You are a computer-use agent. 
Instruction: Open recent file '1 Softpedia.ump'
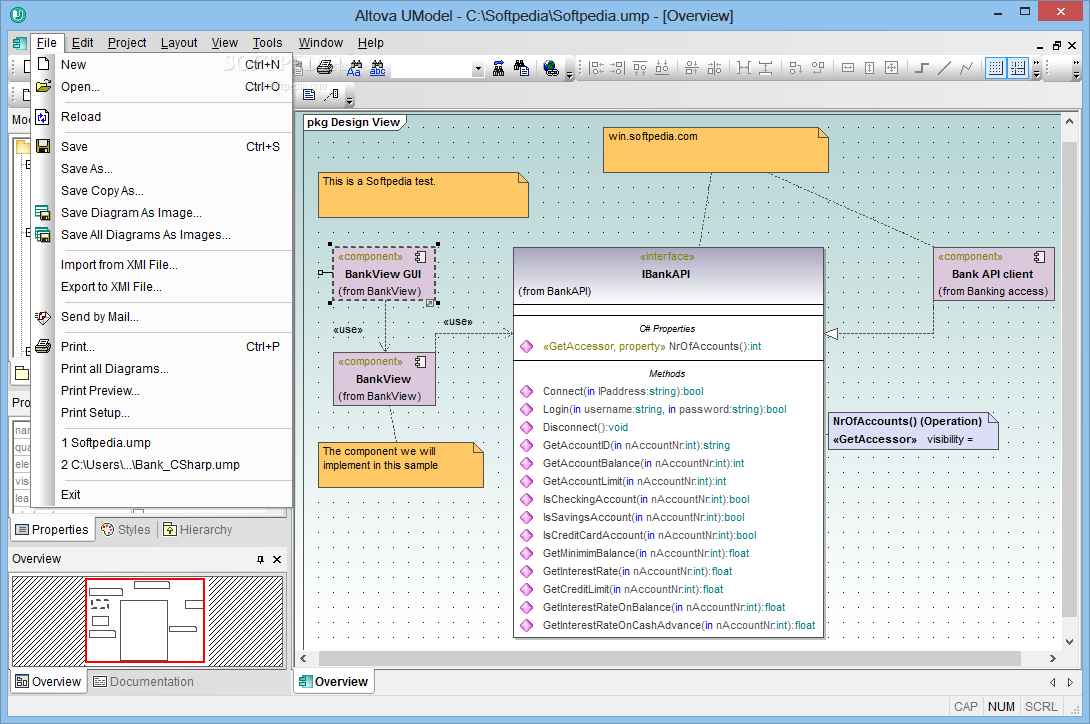(162, 442)
